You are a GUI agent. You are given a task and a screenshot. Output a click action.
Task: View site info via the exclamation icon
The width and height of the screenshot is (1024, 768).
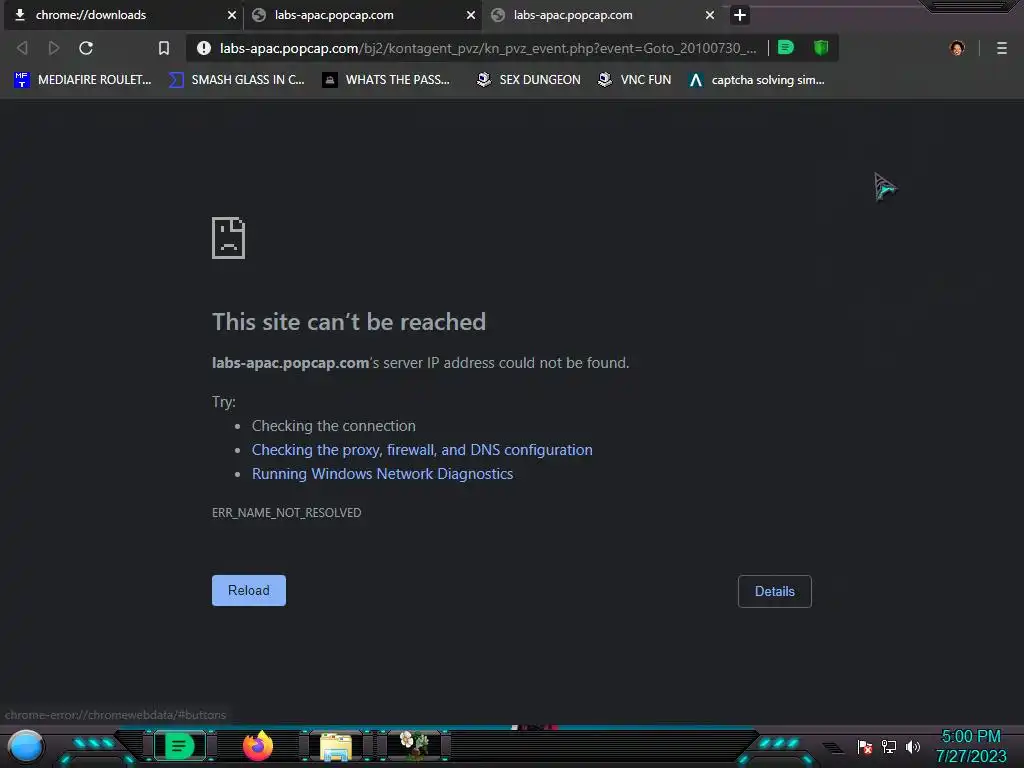point(204,48)
